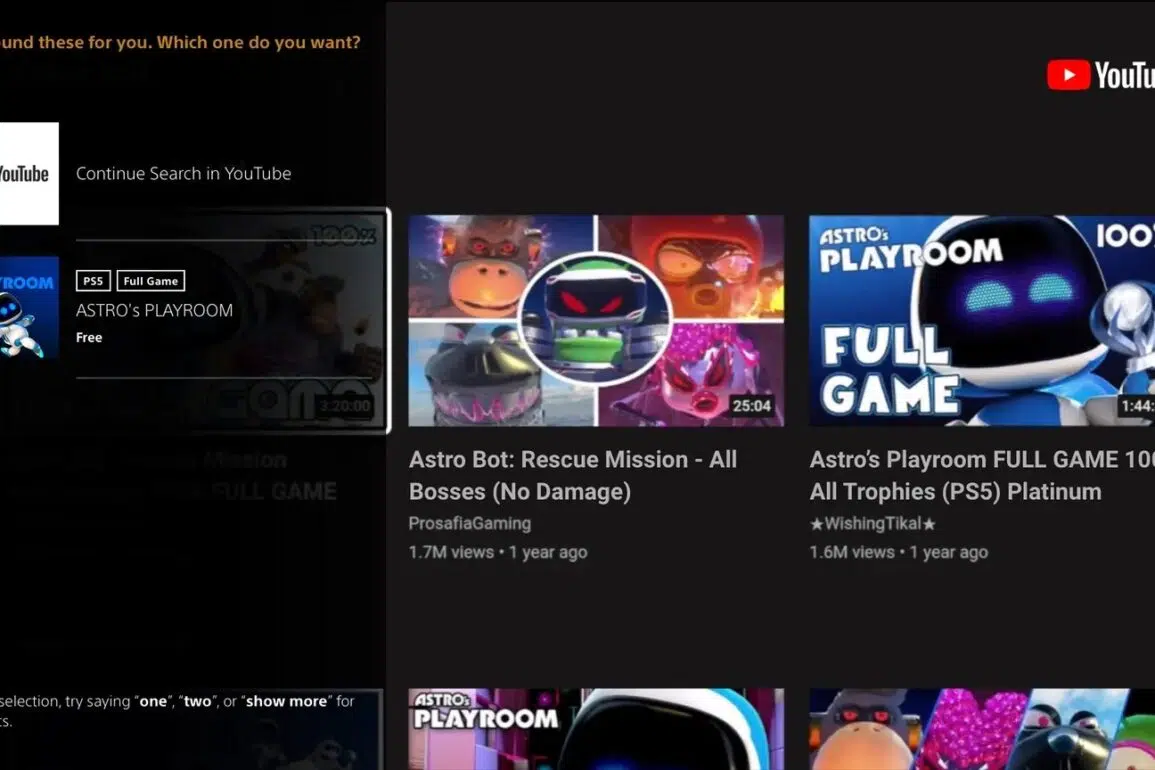
Task: Open the bottom-row Astro's Playroom thumbnail
Action: (596, 728)
